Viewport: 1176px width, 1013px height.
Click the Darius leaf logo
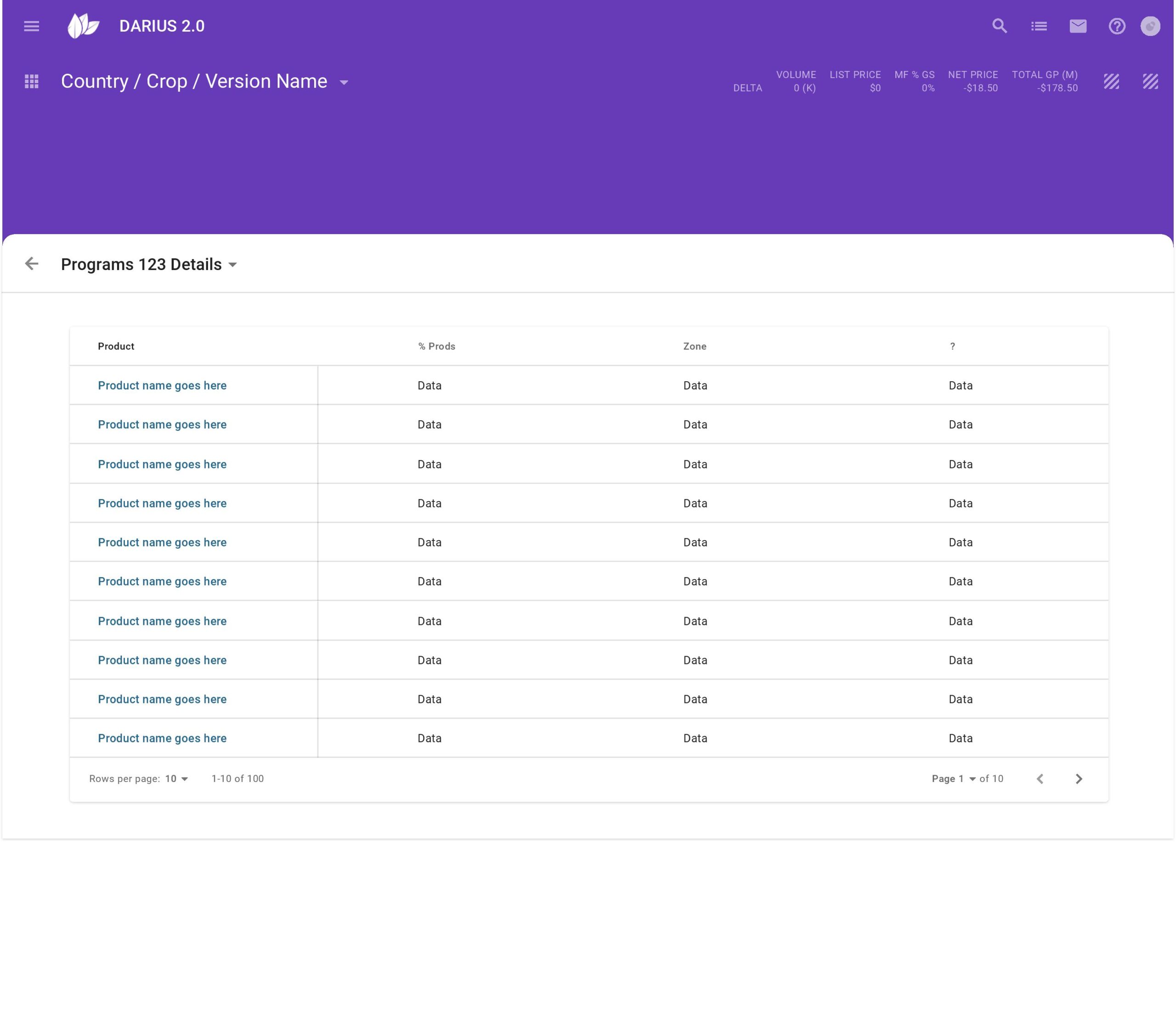point(83,26)
